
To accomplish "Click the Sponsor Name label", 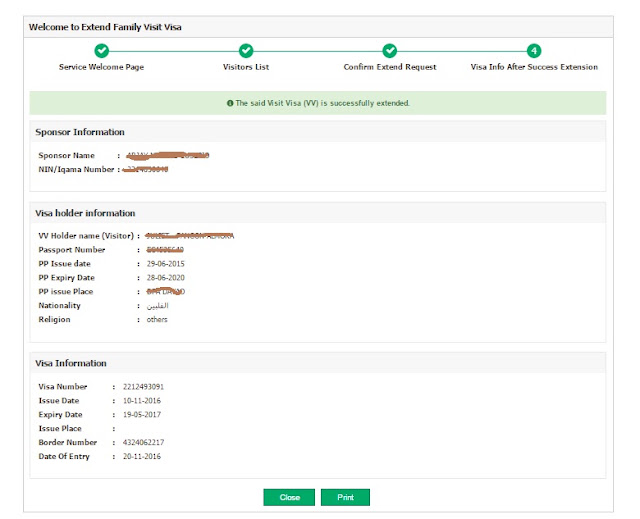I will 67,155.
